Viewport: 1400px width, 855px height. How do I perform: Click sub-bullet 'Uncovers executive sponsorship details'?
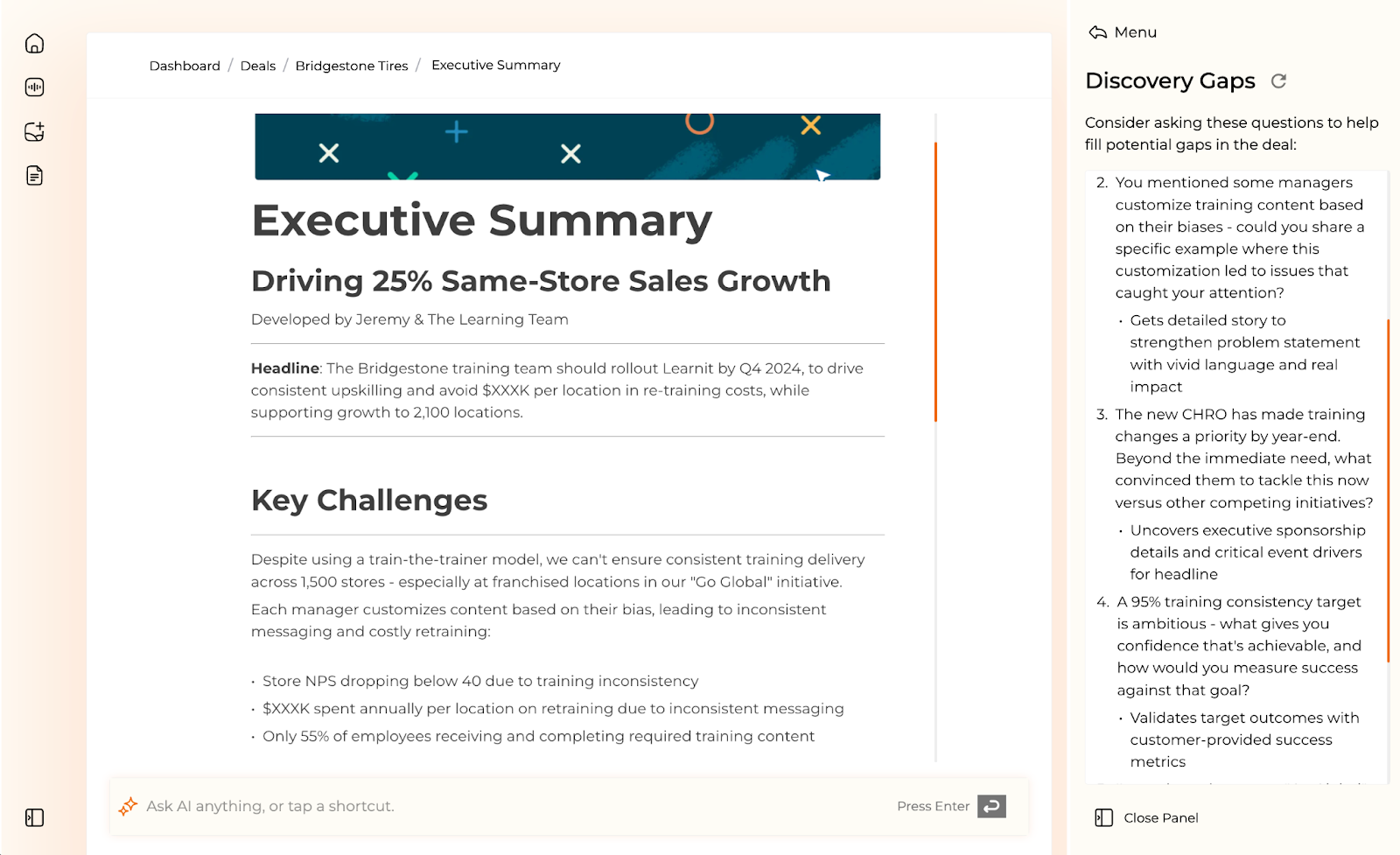point(1247,552)
